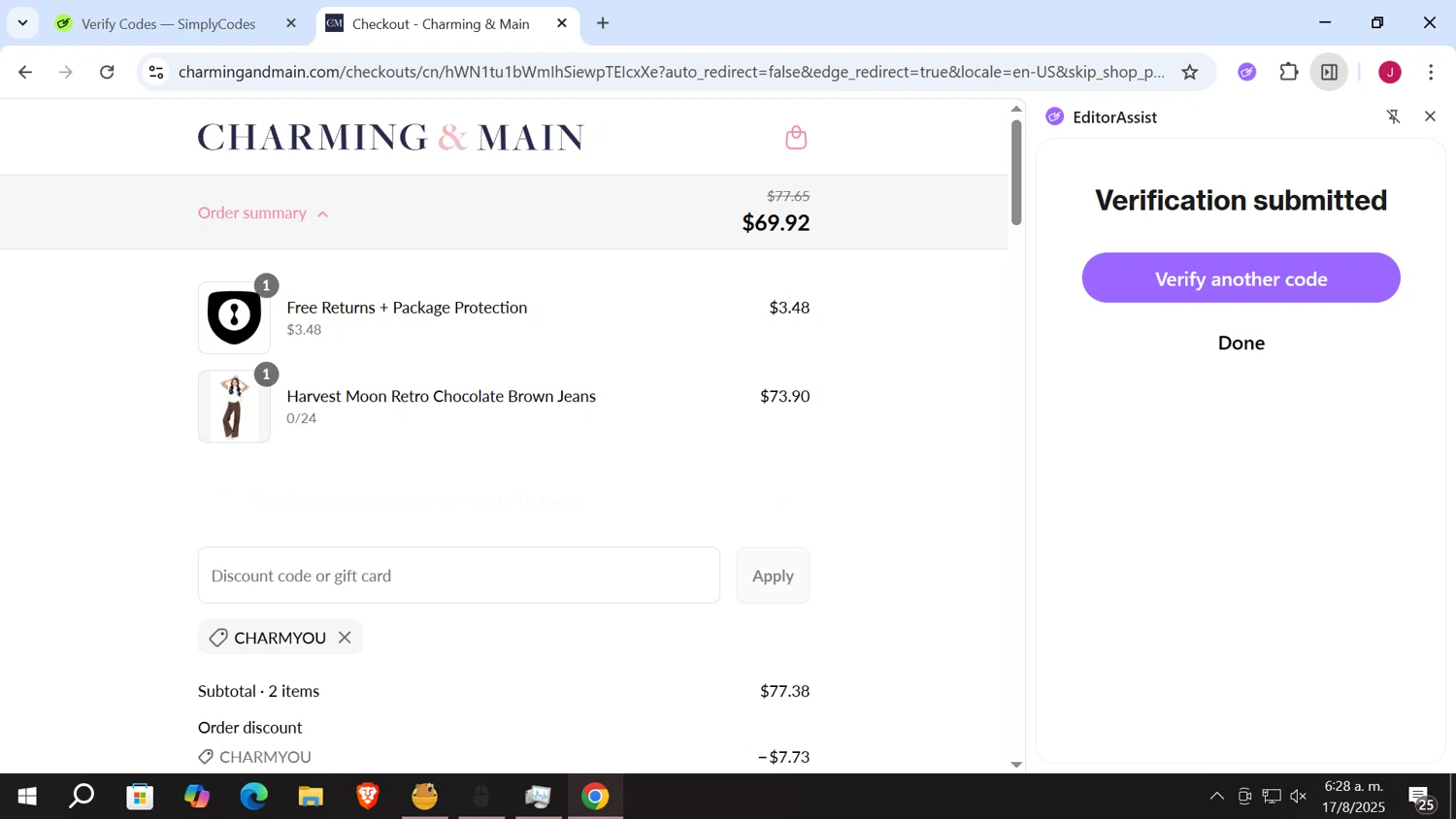The height and width of the screenshot is (819, 1456).
Task: Close the EditorAssist side panel
Action: coord(1430,116)
